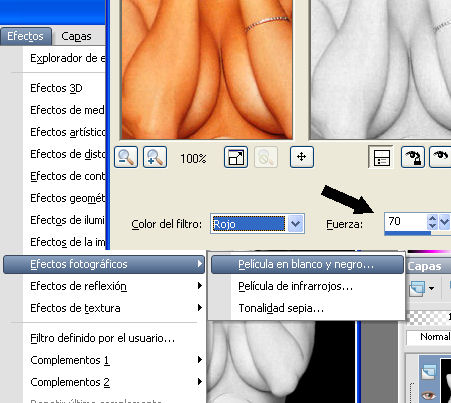451x403 pixels.
Task: Decrease Fuerza with the down spinner arrow
Action: coord(432,226)
